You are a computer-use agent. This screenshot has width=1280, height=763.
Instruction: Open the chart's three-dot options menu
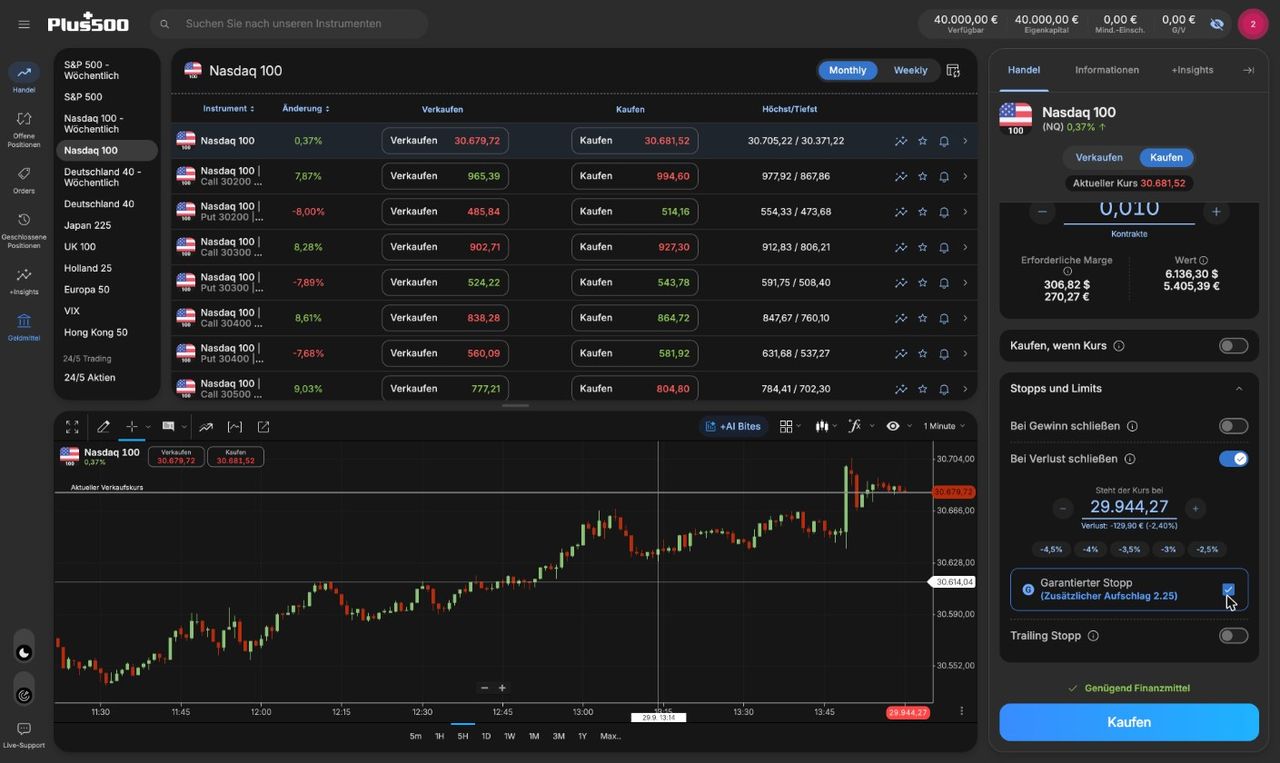coord(962,711)
